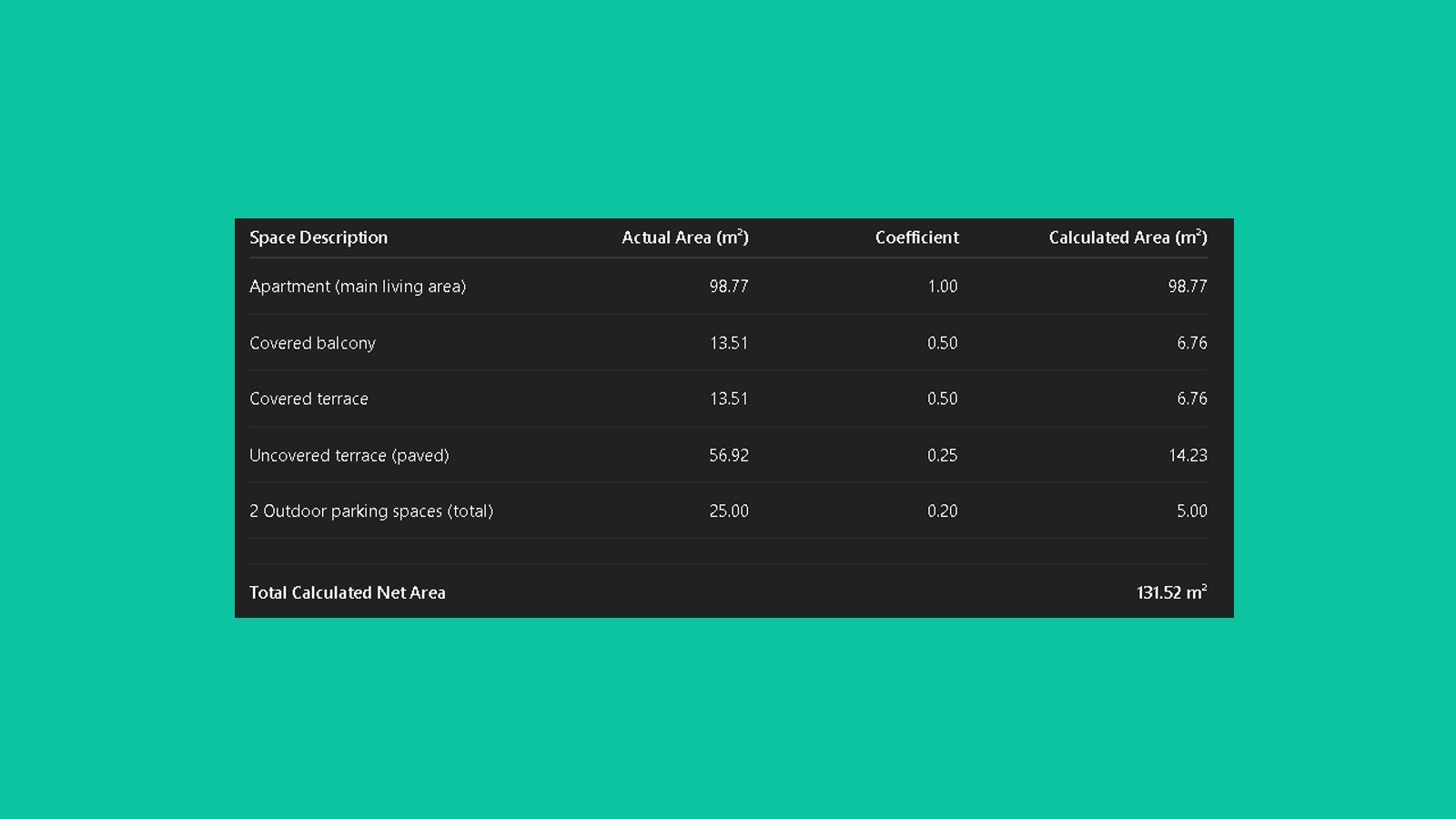This screenshot has width=1456, height=819.
Task: Select the 0.25 coefficient cell
Action: 942,455
